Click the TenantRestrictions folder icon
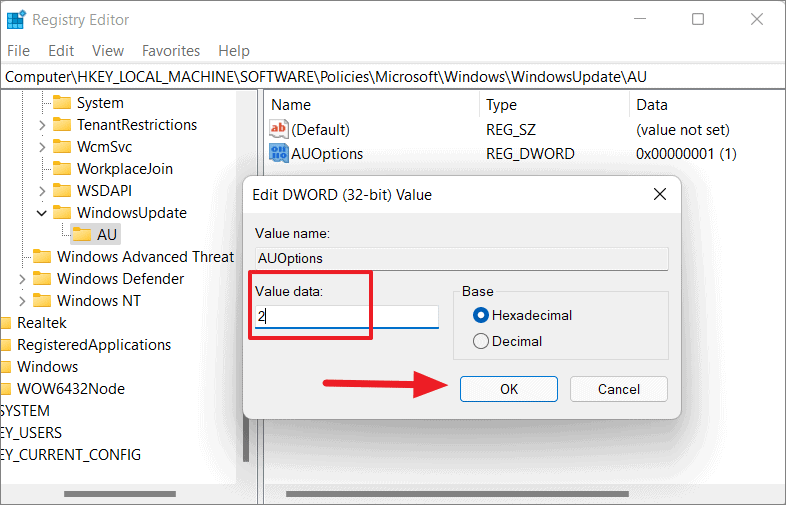 coord(62,124)
